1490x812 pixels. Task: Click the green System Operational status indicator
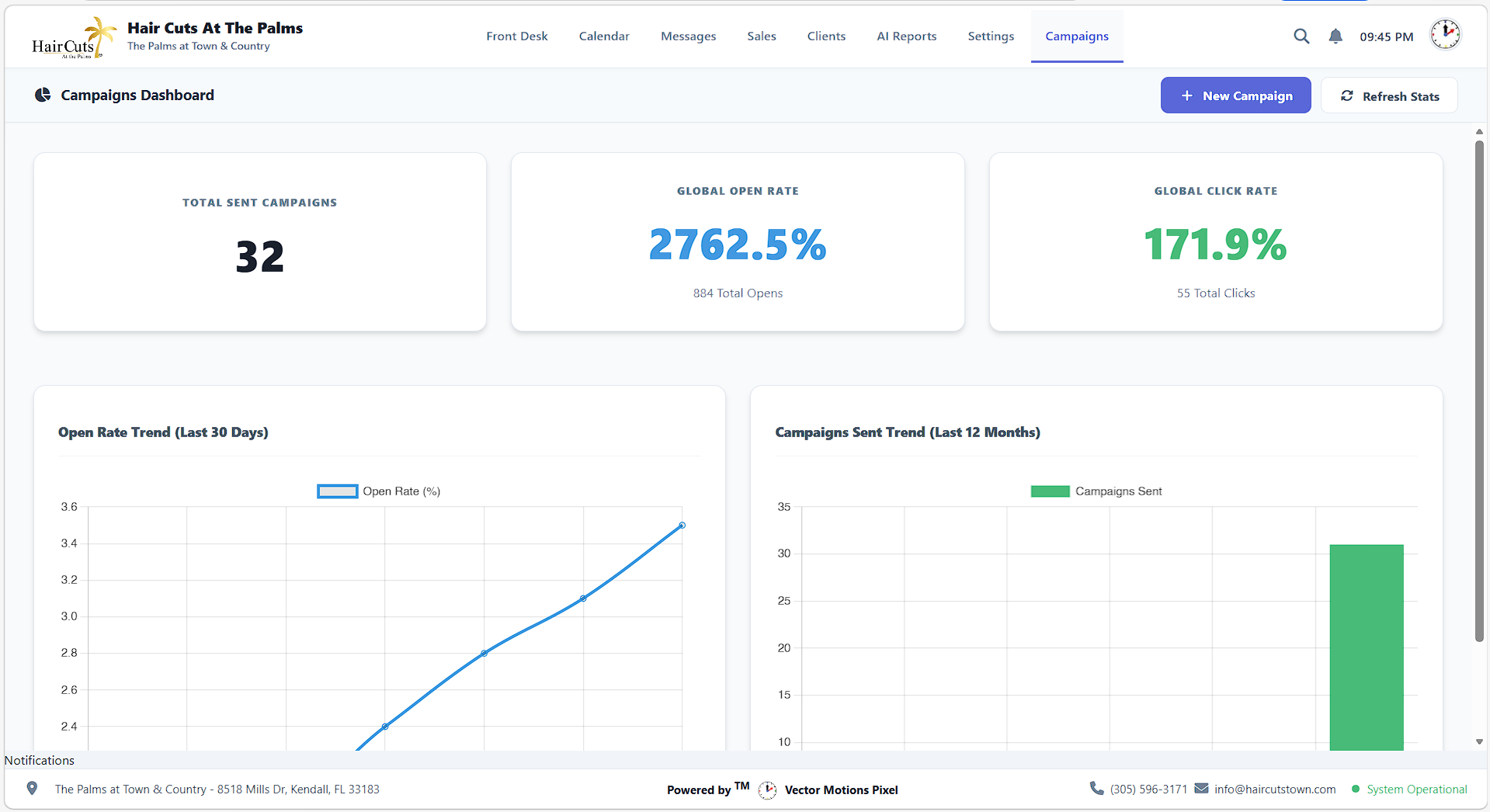[x=1355, y=789]
